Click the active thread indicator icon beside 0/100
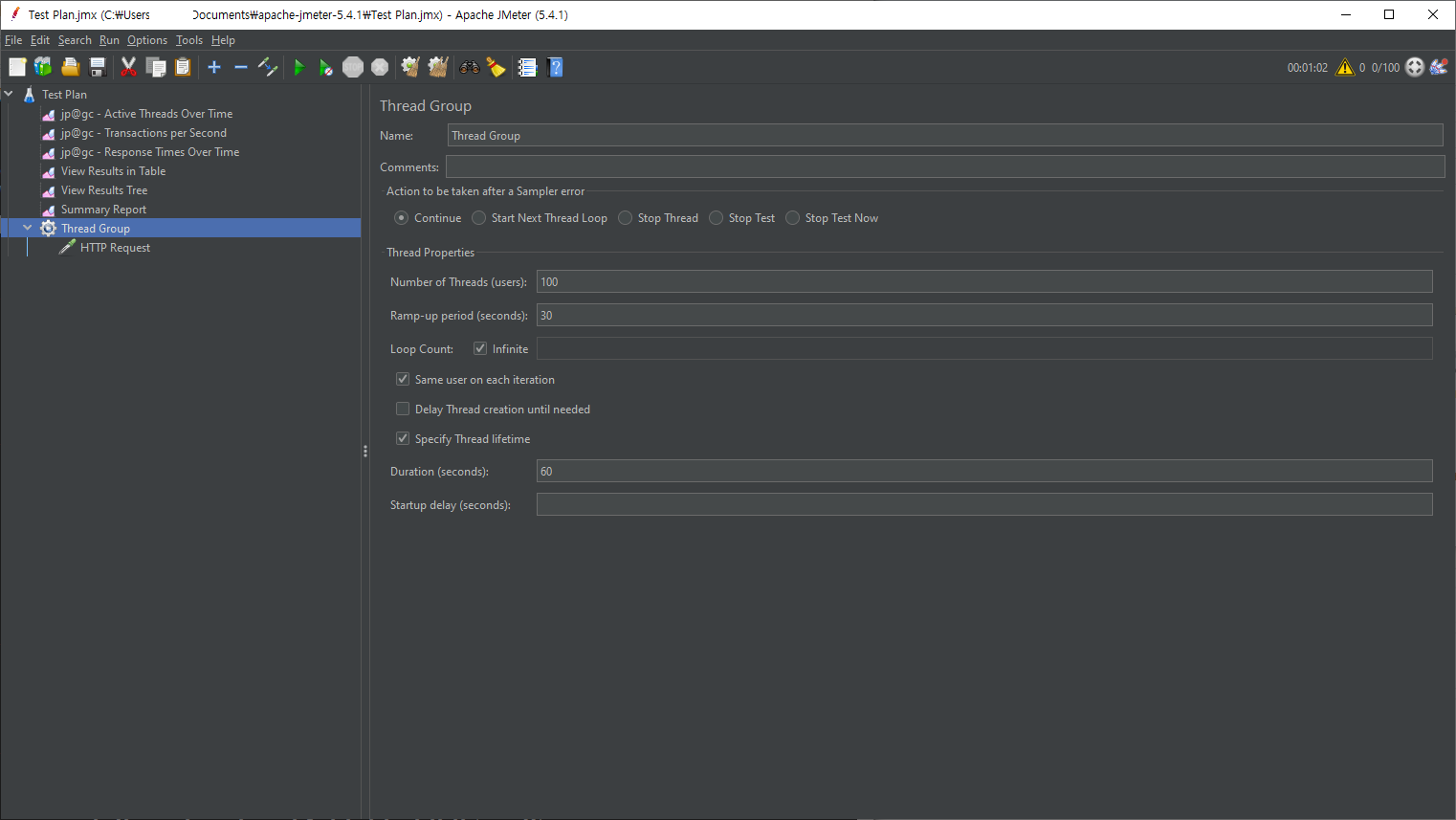This screenshot has width=1456, height=820. 1415,67
